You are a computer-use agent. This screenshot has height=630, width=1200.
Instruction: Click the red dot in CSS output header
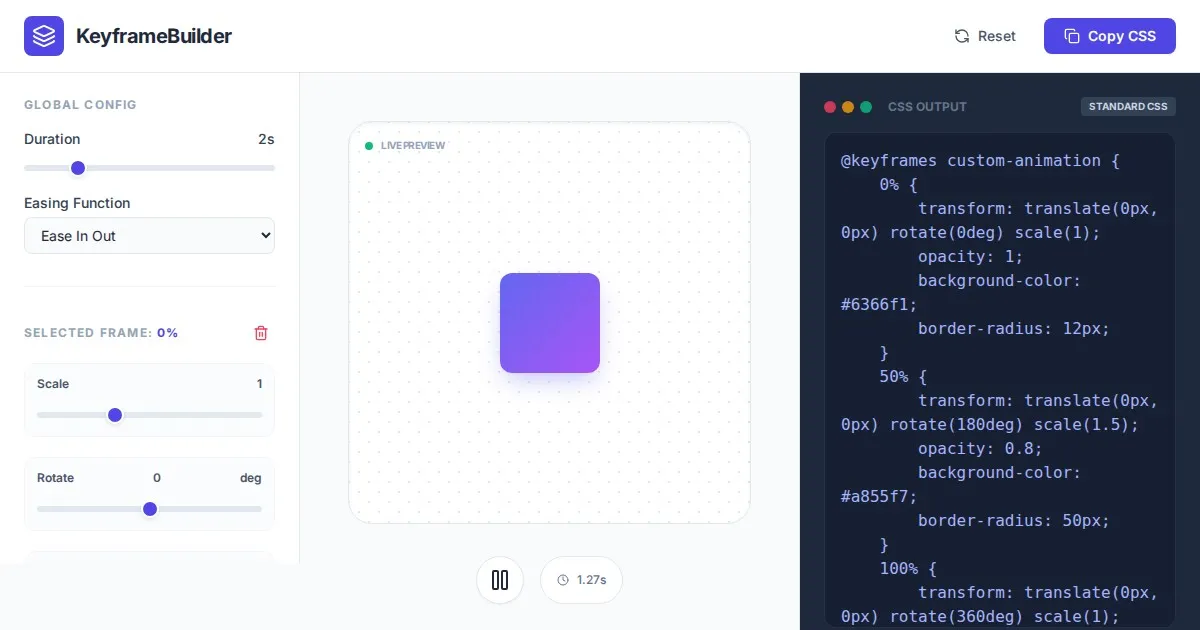point(830,107)
